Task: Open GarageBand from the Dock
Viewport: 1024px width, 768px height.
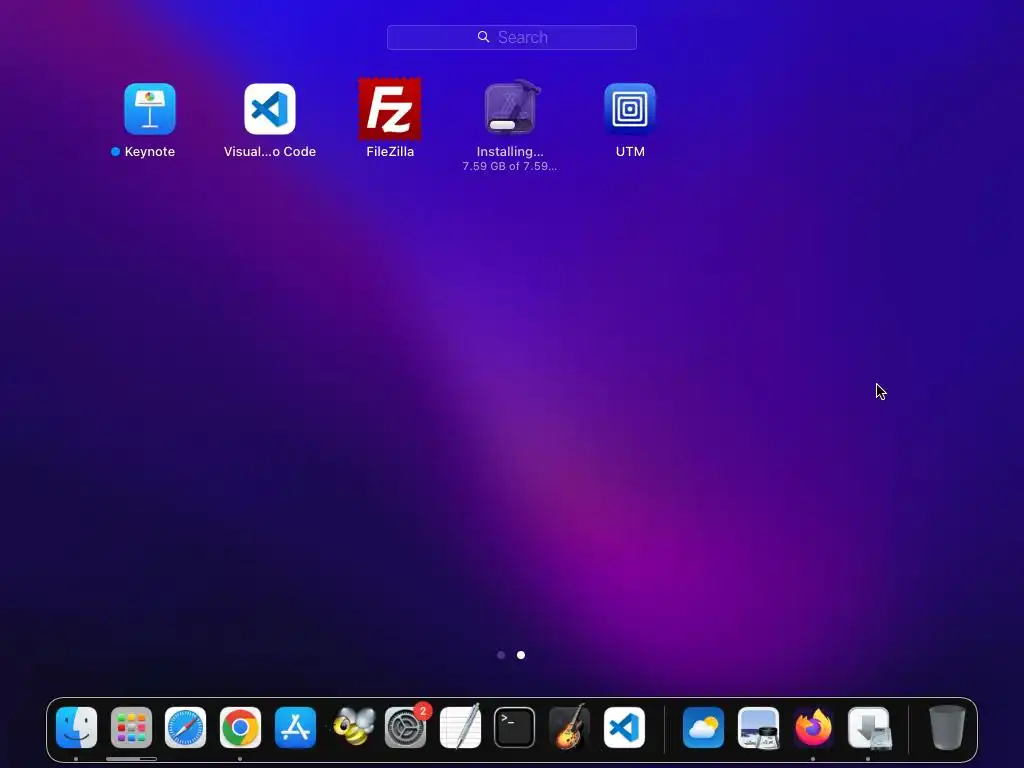Action: (569, 726)
